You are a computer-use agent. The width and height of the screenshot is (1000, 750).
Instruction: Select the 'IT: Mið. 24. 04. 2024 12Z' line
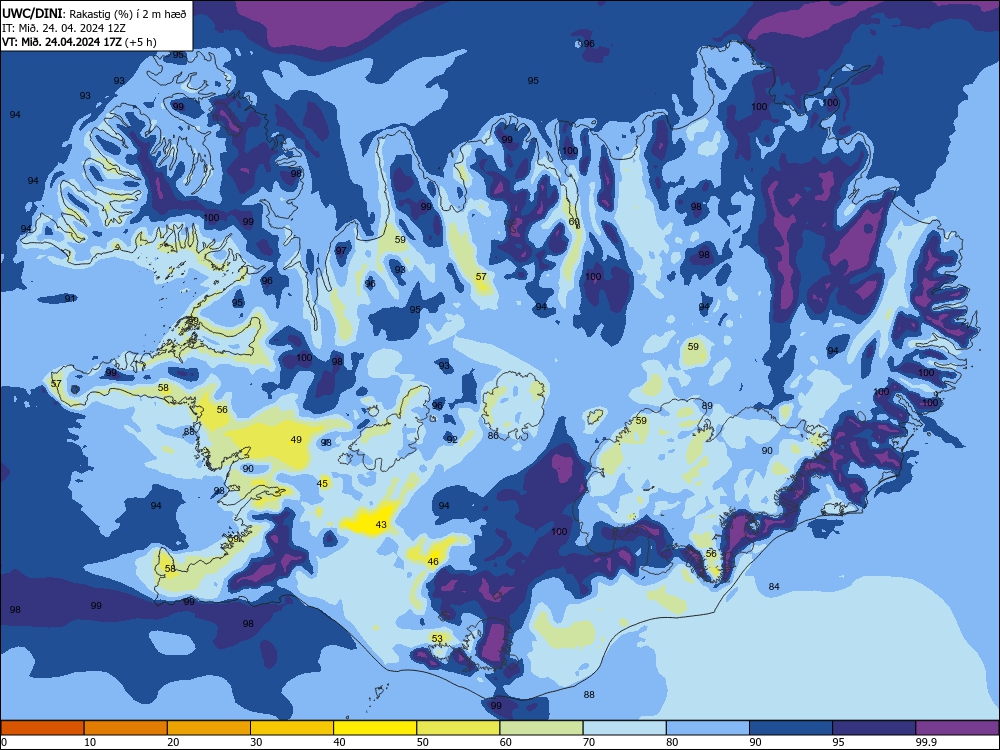point(64,28)
